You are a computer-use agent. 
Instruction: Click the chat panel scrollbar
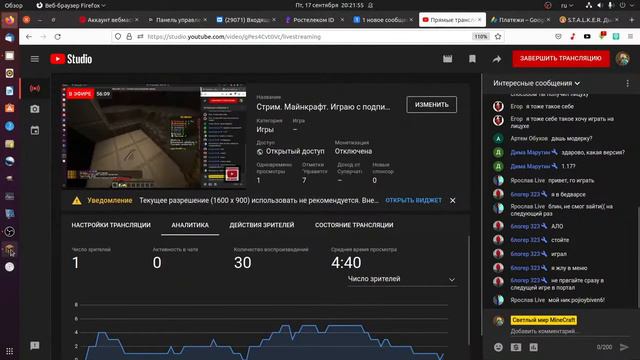point(638,257)
